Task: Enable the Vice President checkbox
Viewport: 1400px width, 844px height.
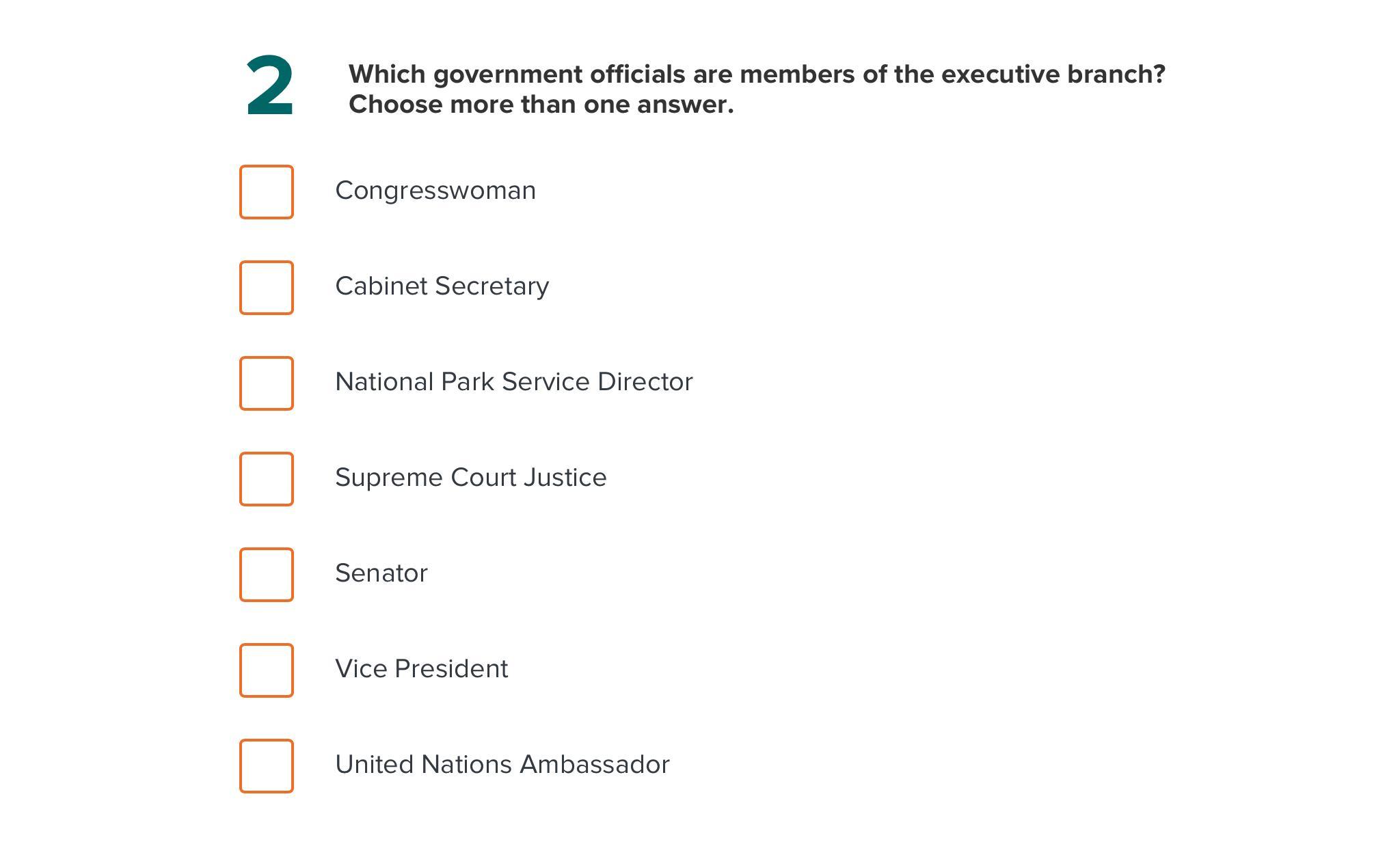Action: (267, 670)
